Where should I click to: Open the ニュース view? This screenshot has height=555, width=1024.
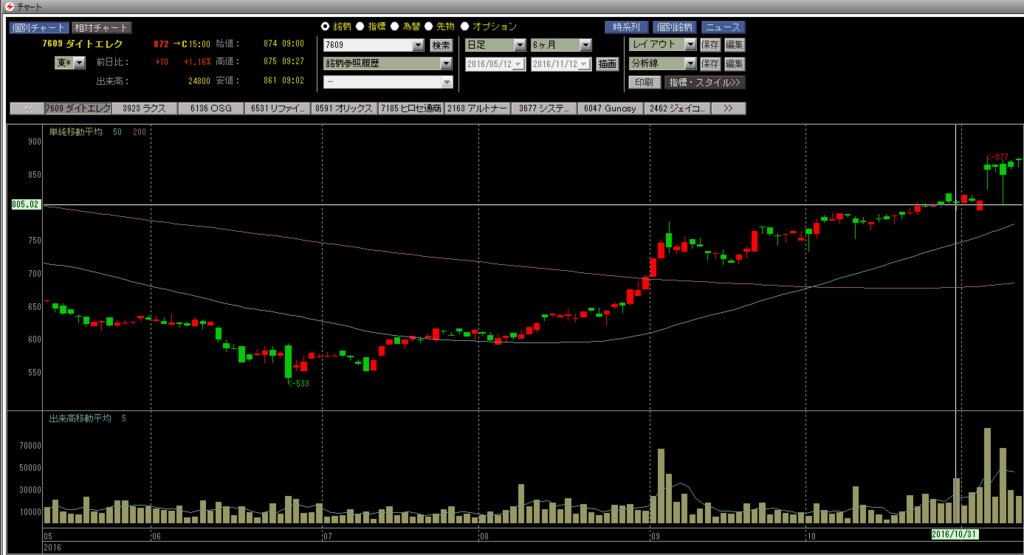(723, 27)
